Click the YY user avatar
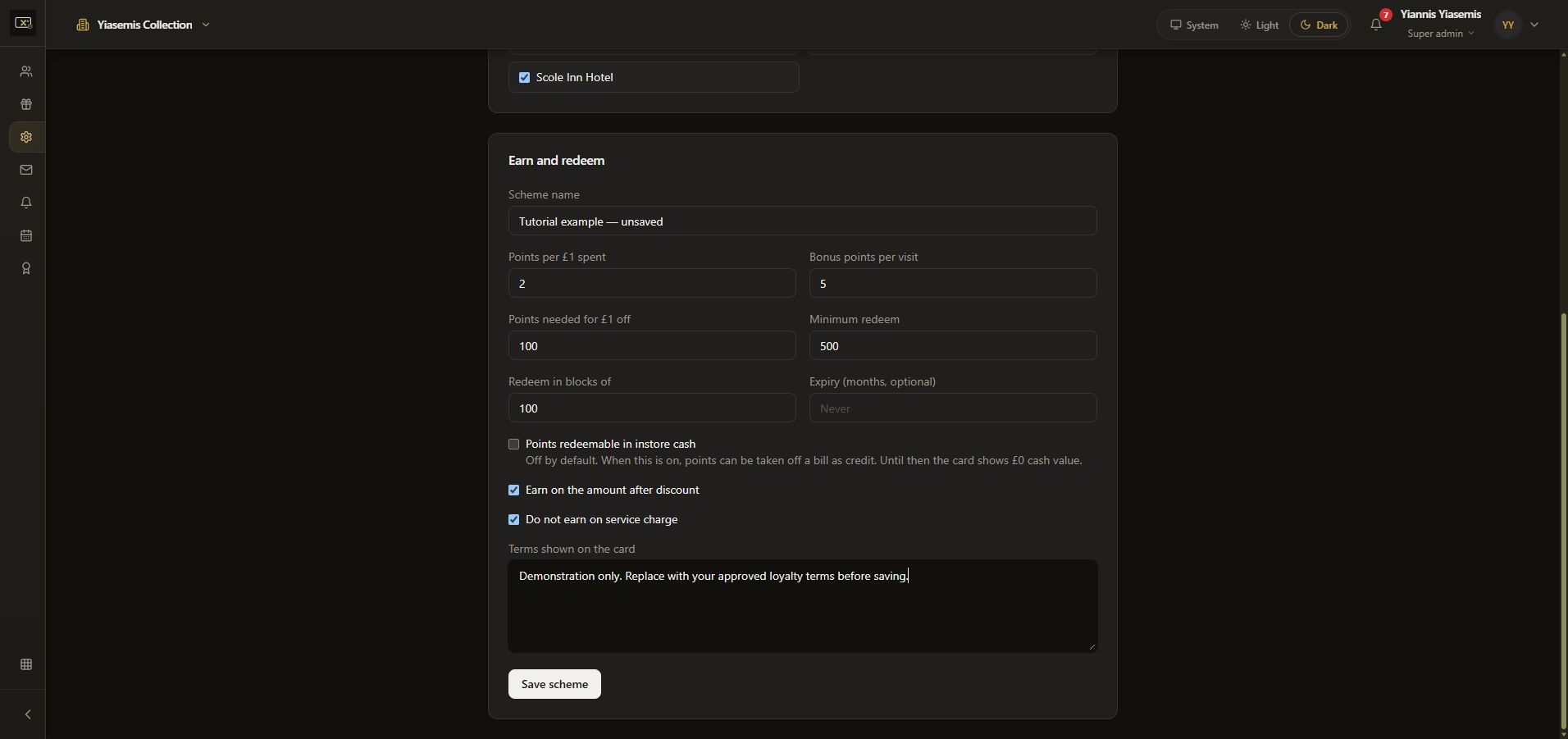Image resolution: width=1568 pixels, height=739 pixels. tap(1508, 25)
